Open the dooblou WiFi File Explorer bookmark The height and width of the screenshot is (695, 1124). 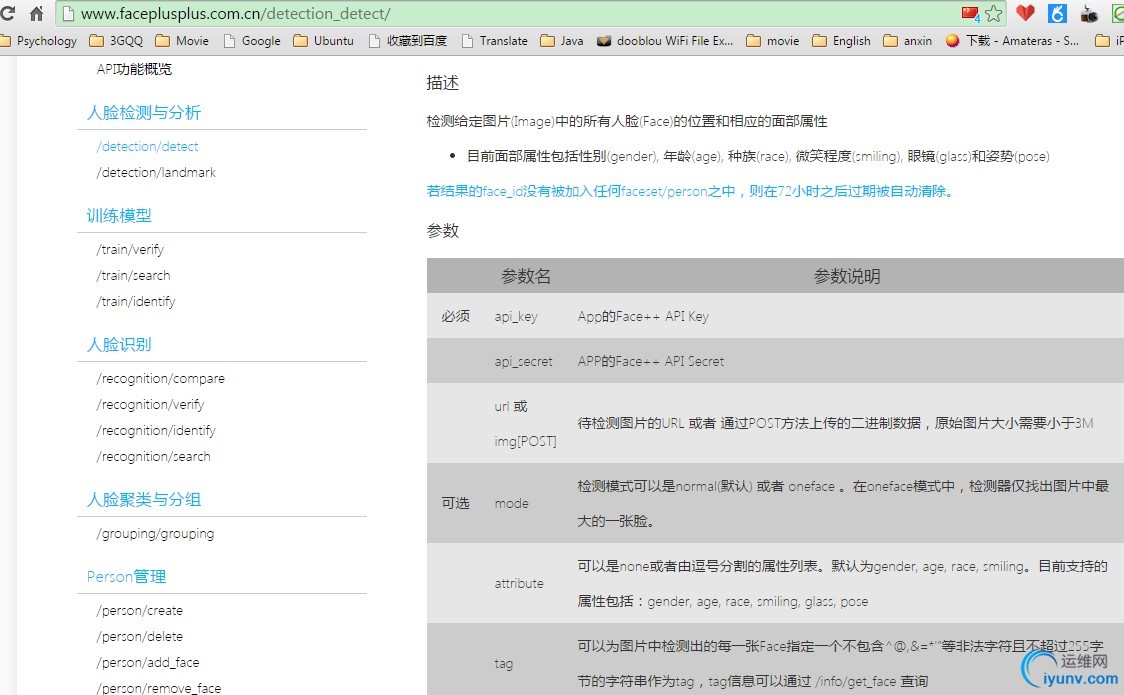tap(665, 41)
